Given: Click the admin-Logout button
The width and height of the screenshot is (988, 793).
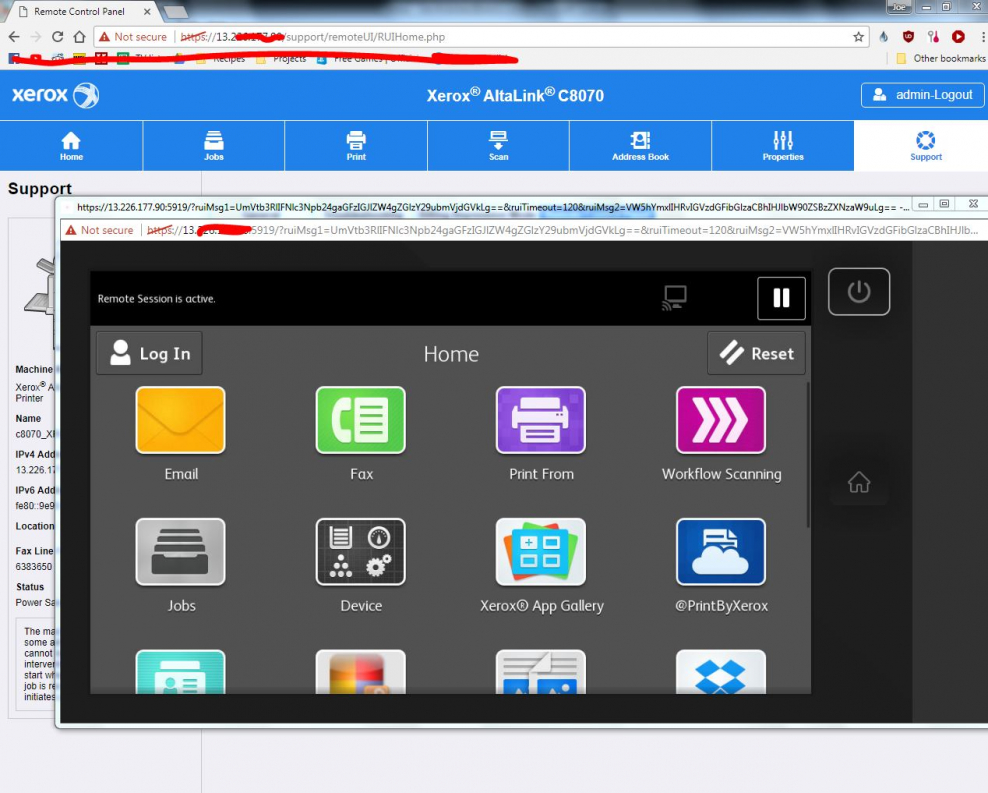Looking at the screenshot, I should click(921, 95).
